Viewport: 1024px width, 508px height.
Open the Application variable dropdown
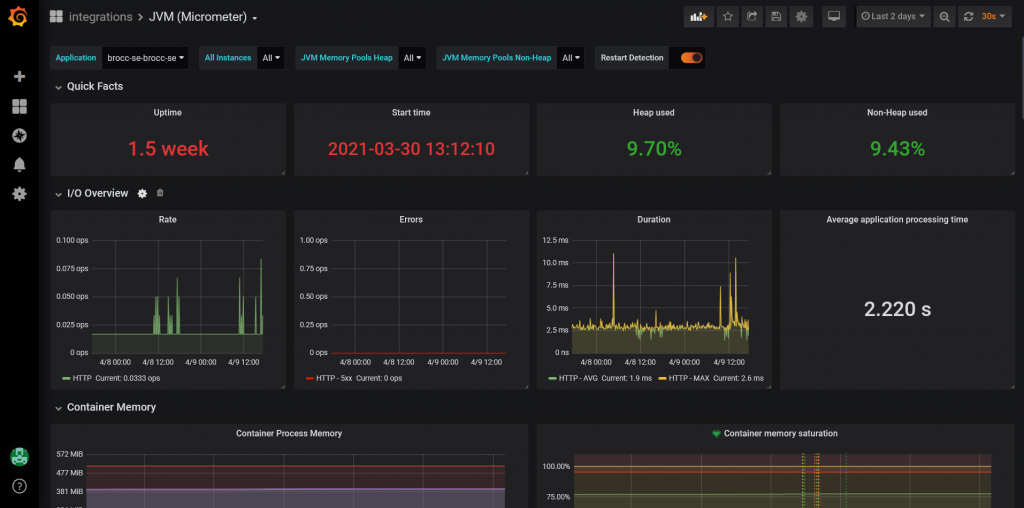pyautogui.click(x=145, y=58)
